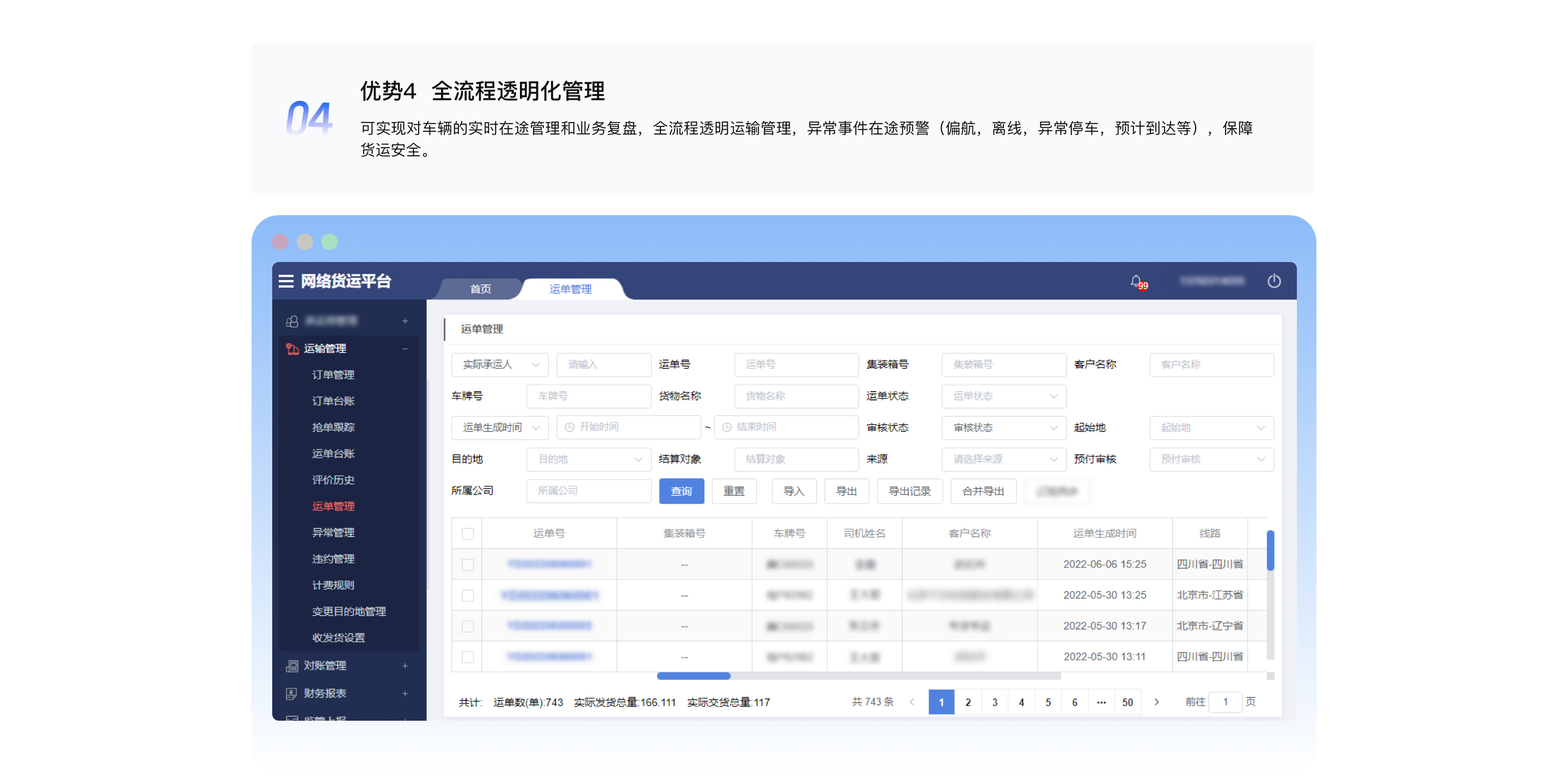This screenshot has width=1568, height=779.
Task: Switch to the 首页 tab
Action: [480, 289]
